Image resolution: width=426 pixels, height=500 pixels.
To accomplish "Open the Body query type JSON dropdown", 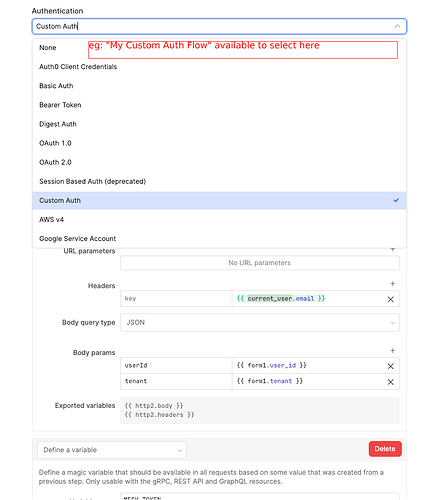I will (x=260, y=323).
